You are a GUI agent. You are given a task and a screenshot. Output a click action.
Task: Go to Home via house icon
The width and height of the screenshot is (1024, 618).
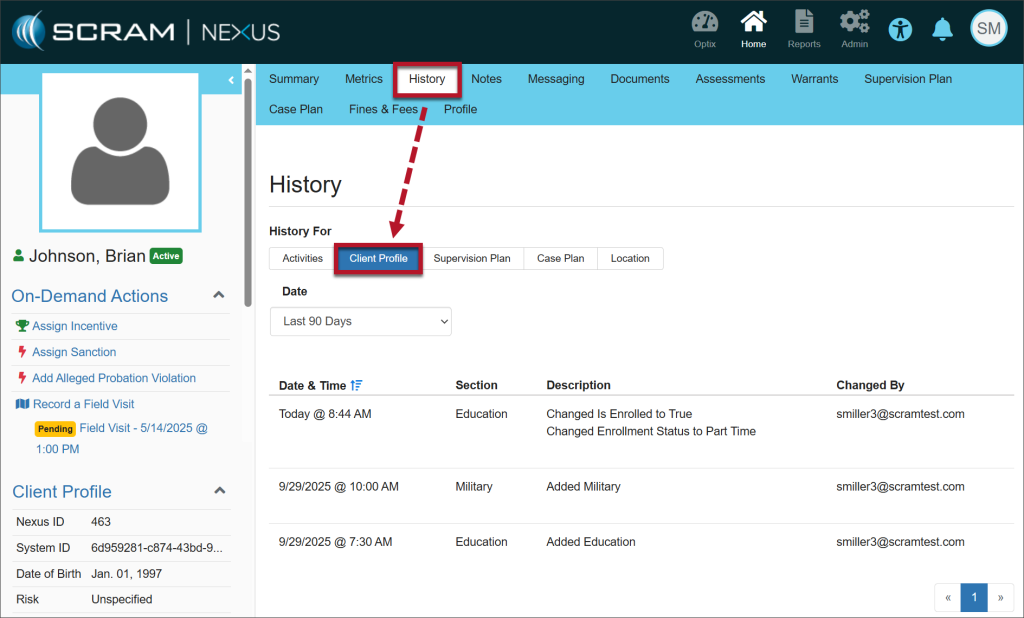coord(753,23)
